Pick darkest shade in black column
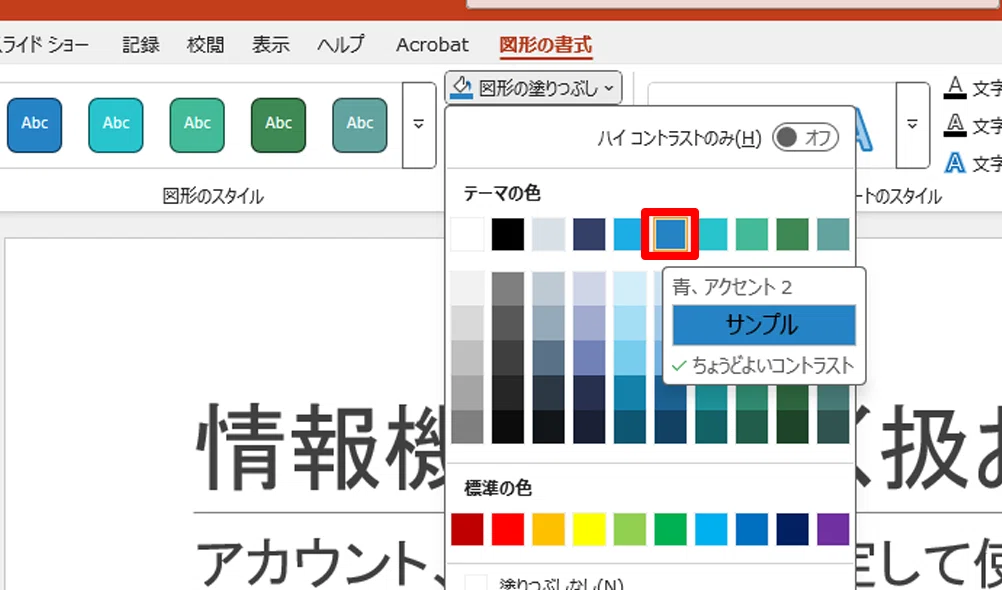Viewport: 1002px width, 590px height. coord(508,427)
